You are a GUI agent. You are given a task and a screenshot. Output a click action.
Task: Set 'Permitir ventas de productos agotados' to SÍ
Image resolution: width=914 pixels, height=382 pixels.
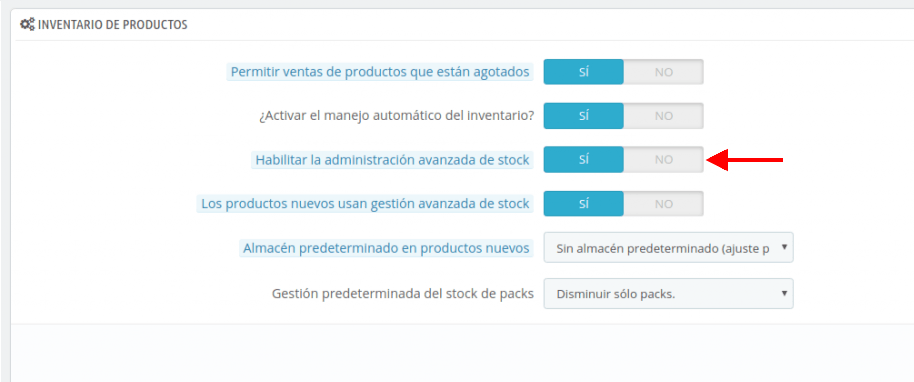coord(583,72)
